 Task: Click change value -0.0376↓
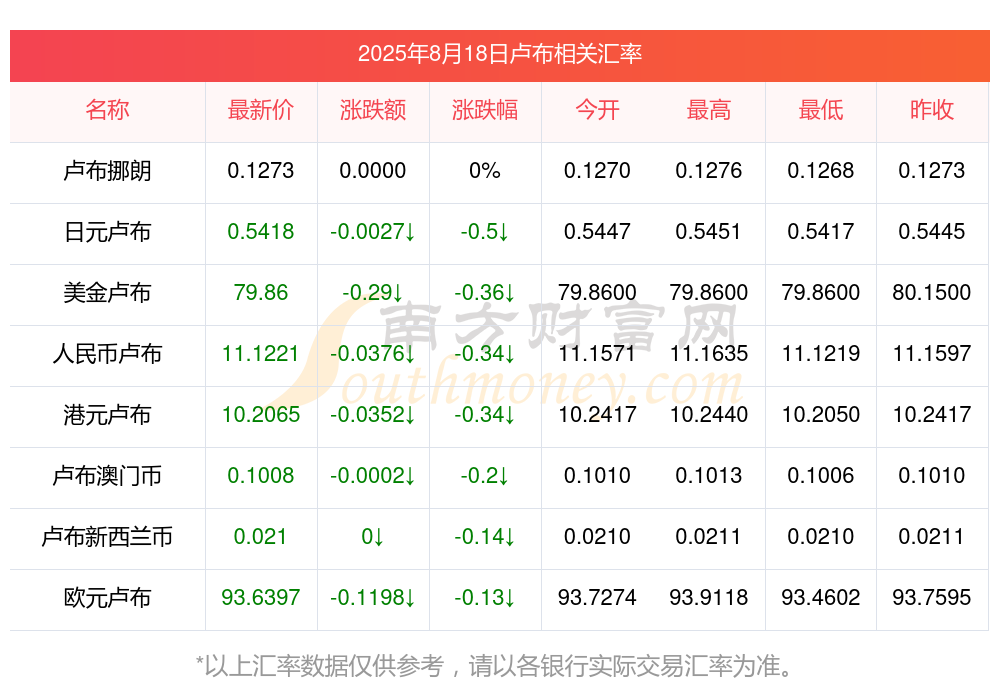pyautogui.click(x=373, y=353)
